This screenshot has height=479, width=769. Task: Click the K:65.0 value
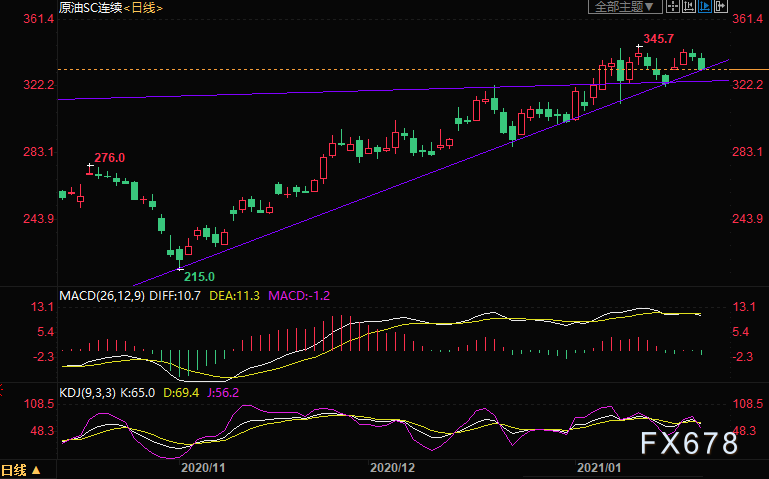137,393
